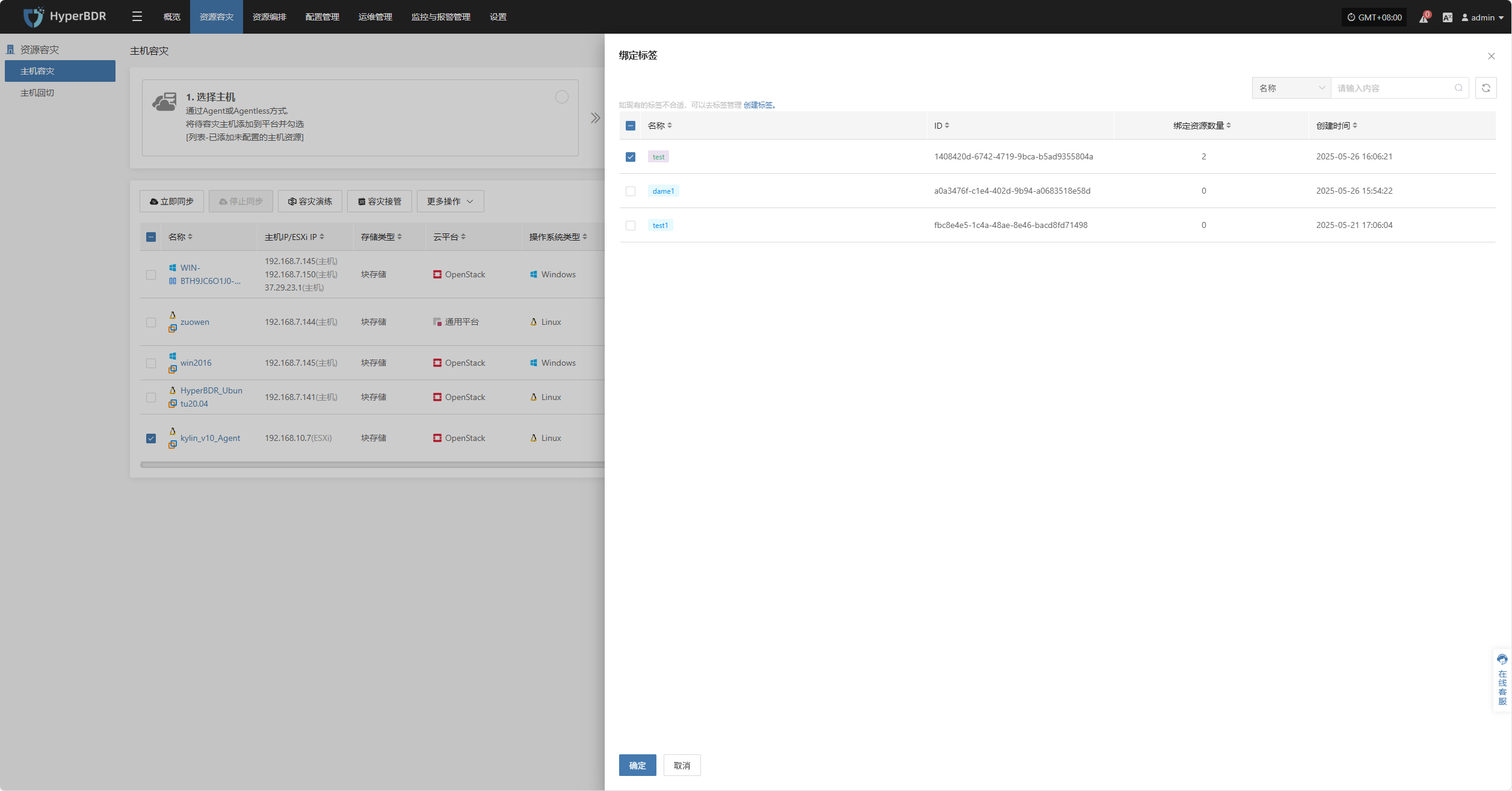
Task: Click the 立即同步 button
Action: click(x=171, y=201)
